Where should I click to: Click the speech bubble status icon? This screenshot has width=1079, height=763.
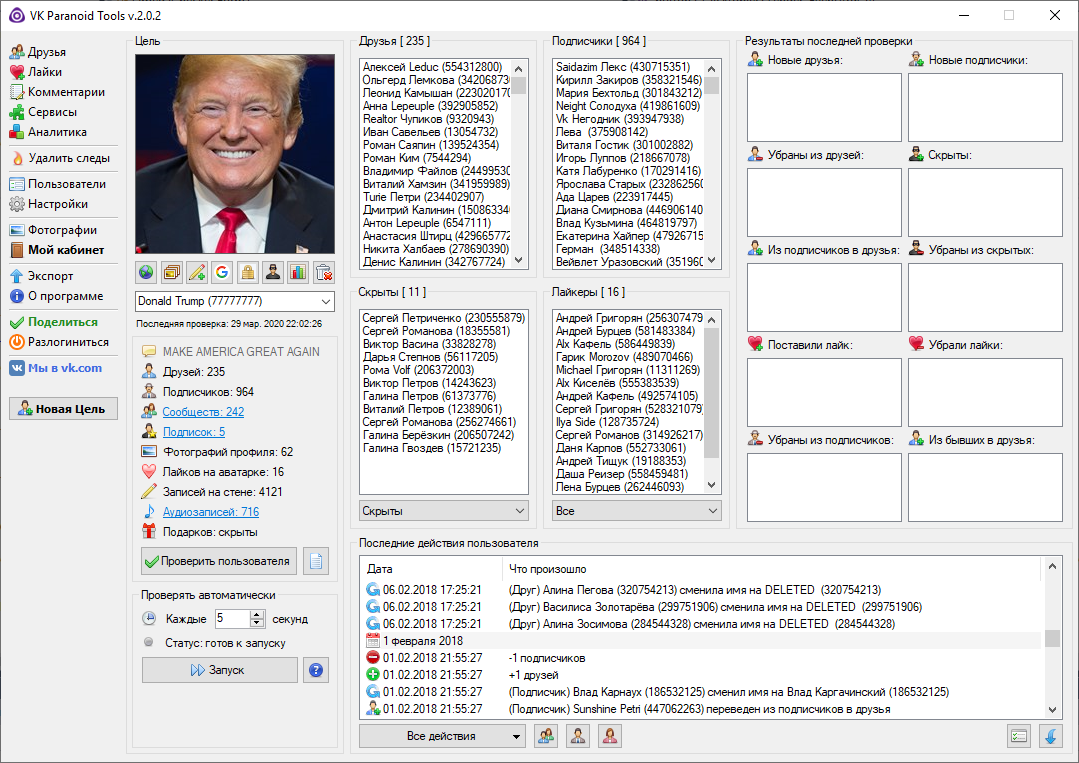149,352
